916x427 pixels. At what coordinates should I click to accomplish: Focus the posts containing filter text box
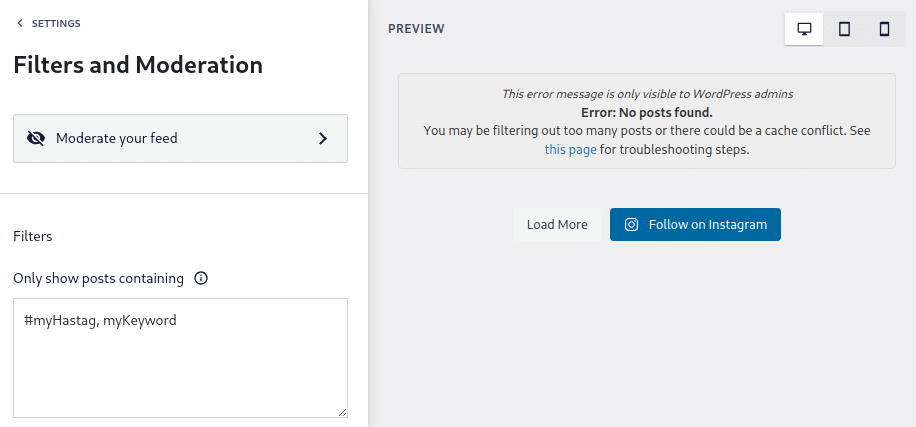point(180,360)
